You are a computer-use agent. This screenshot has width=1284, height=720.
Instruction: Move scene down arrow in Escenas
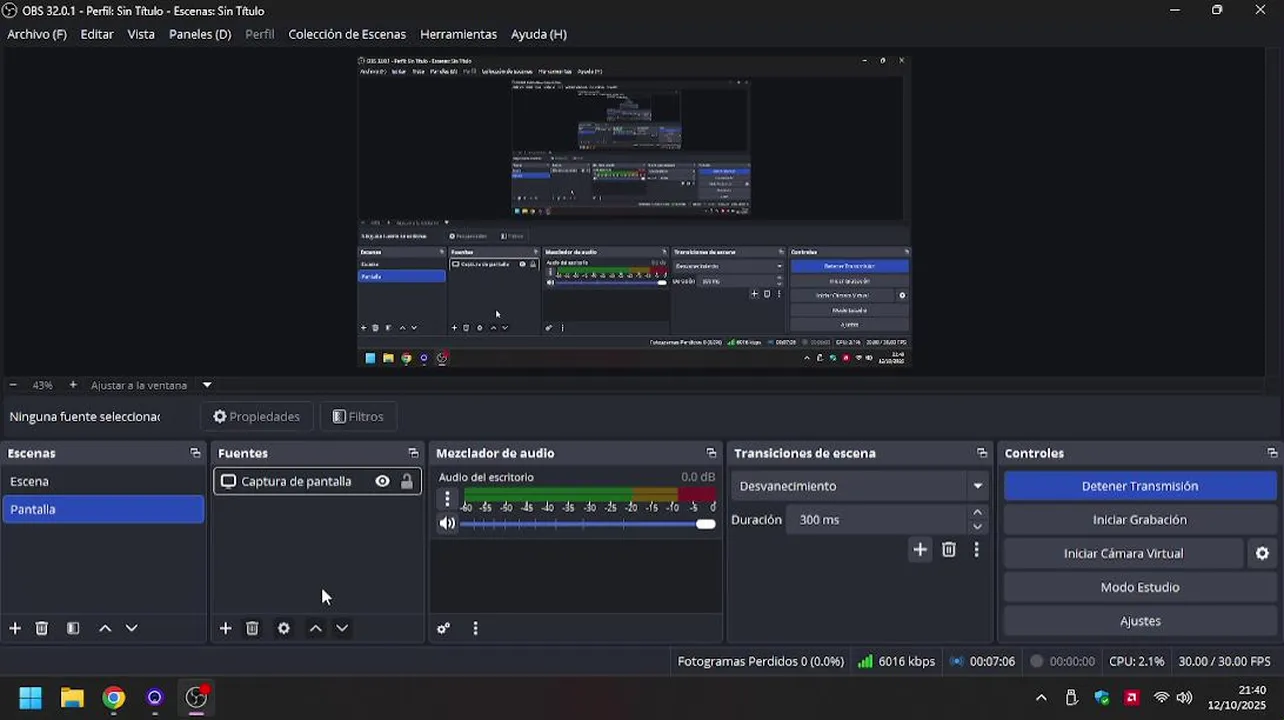131,628
